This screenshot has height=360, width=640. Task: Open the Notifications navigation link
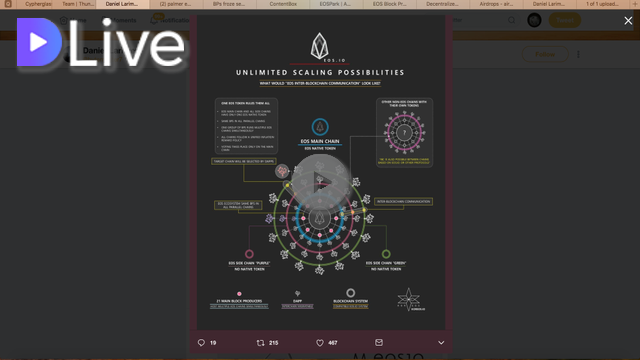click(x=169, y=20)
